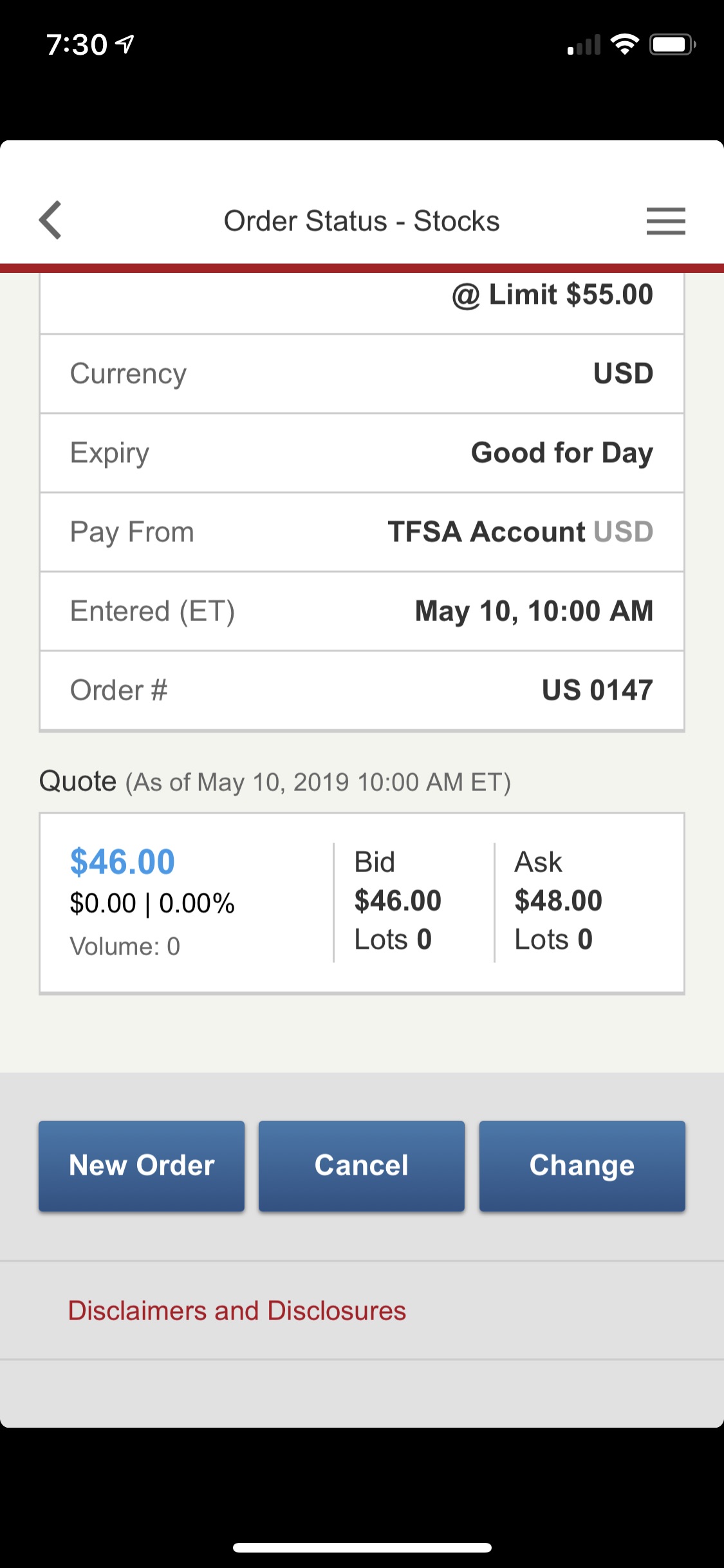This screenshot has width=724, height=1568.
Task: Select the Order Status - Stocks title
Action: pyautogui.click(x=361, y=221)
